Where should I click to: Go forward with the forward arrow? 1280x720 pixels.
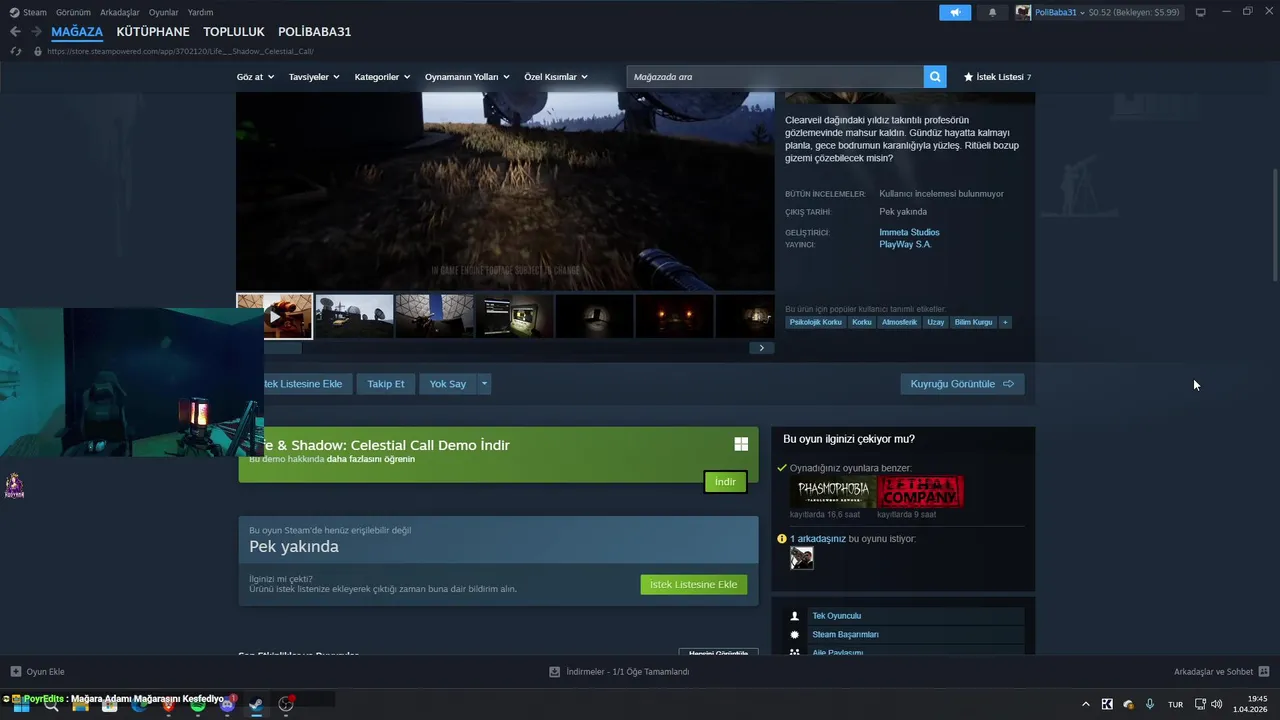[x=37, y=32]
